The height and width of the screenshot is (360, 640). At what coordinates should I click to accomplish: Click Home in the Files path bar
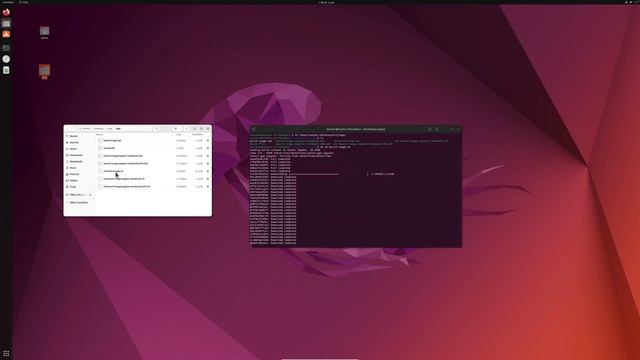(85, 129)
